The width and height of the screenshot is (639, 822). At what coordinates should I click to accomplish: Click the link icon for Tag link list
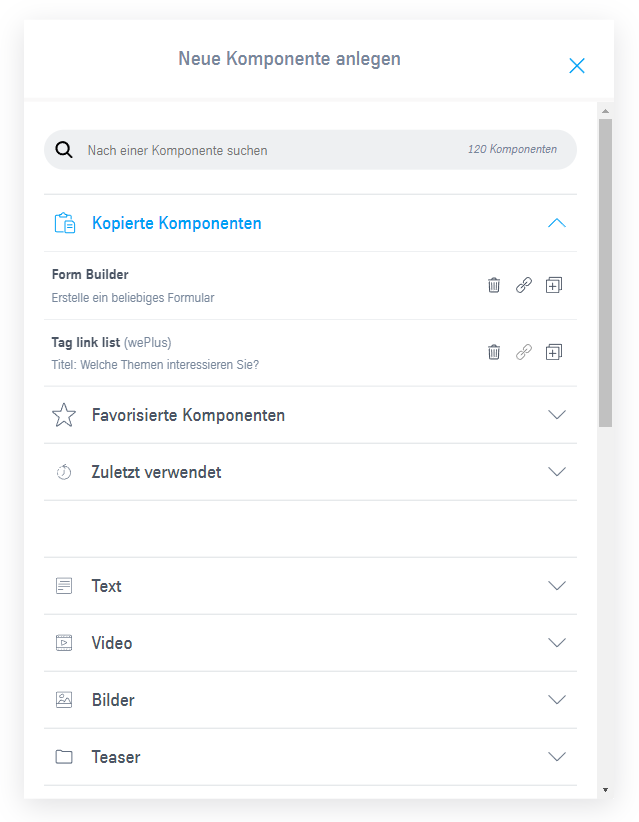coord(524,352)
